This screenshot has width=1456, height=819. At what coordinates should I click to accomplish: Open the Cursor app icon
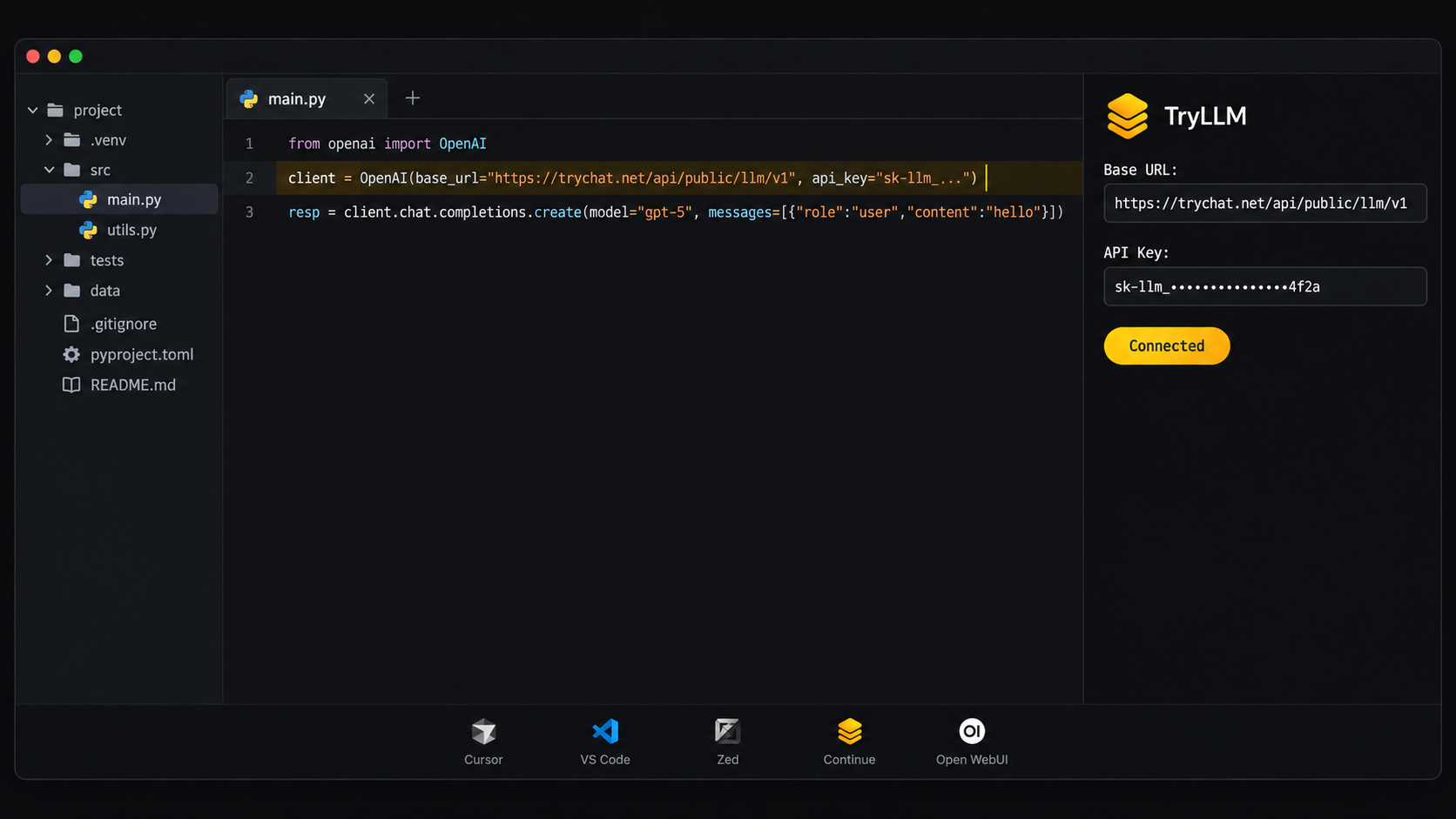point(483,732)
